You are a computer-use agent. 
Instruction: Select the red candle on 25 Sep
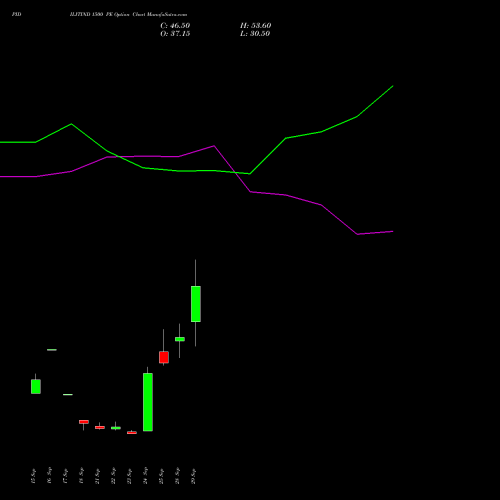point(164,357)
